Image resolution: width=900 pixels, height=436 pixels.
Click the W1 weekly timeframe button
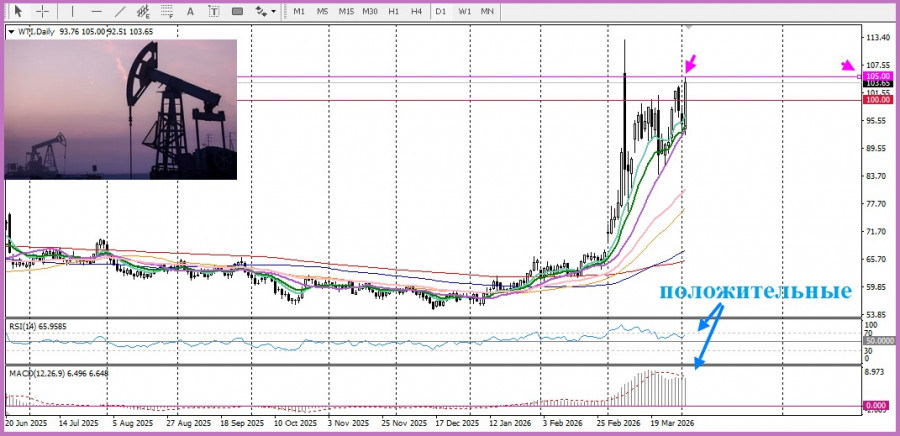tap(464, 11)
